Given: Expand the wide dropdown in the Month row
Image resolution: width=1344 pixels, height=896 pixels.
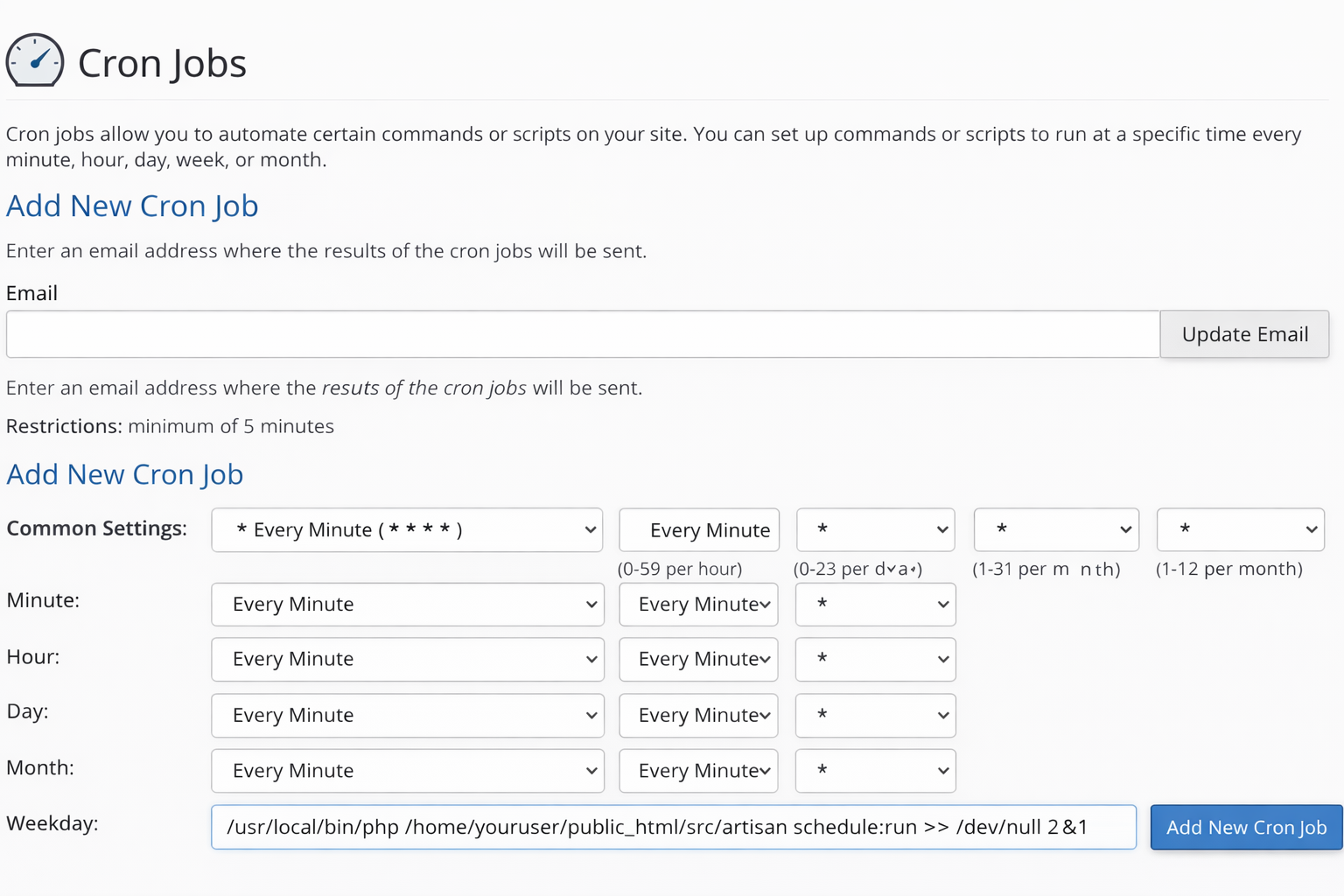Looking at the screenshot, I should coord(407,771).
